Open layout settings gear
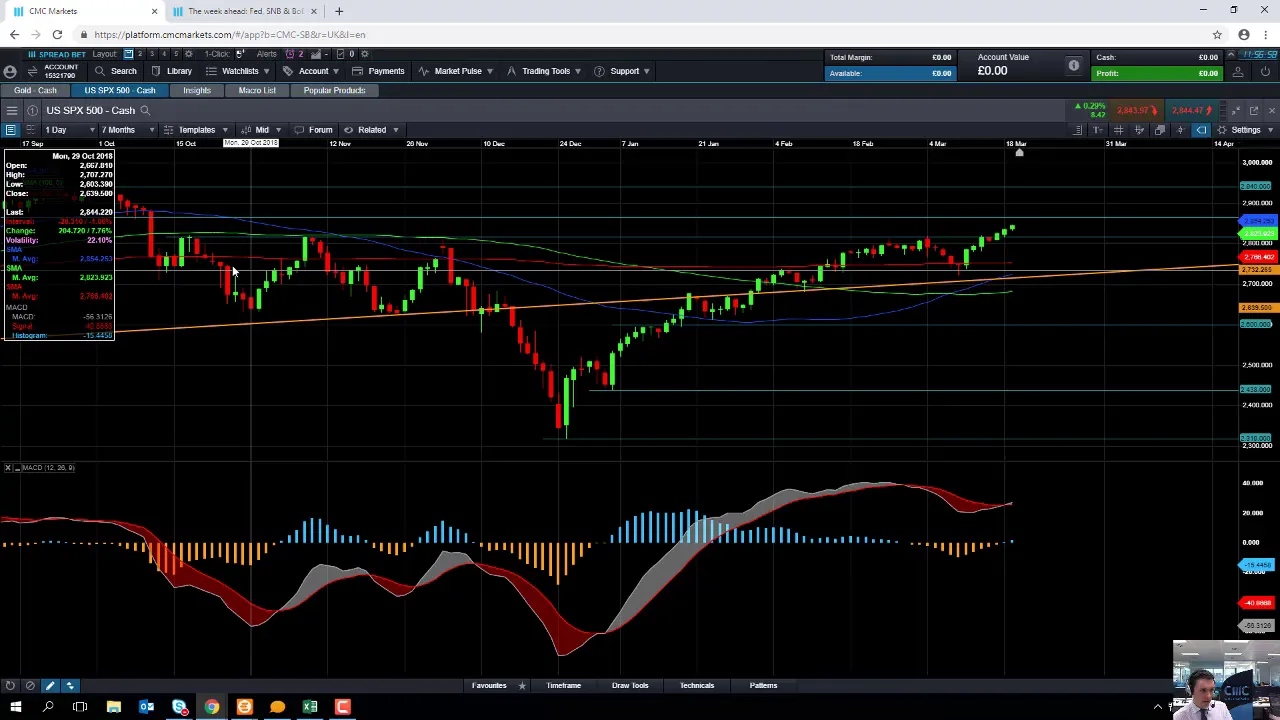 (x=188, y=54)
